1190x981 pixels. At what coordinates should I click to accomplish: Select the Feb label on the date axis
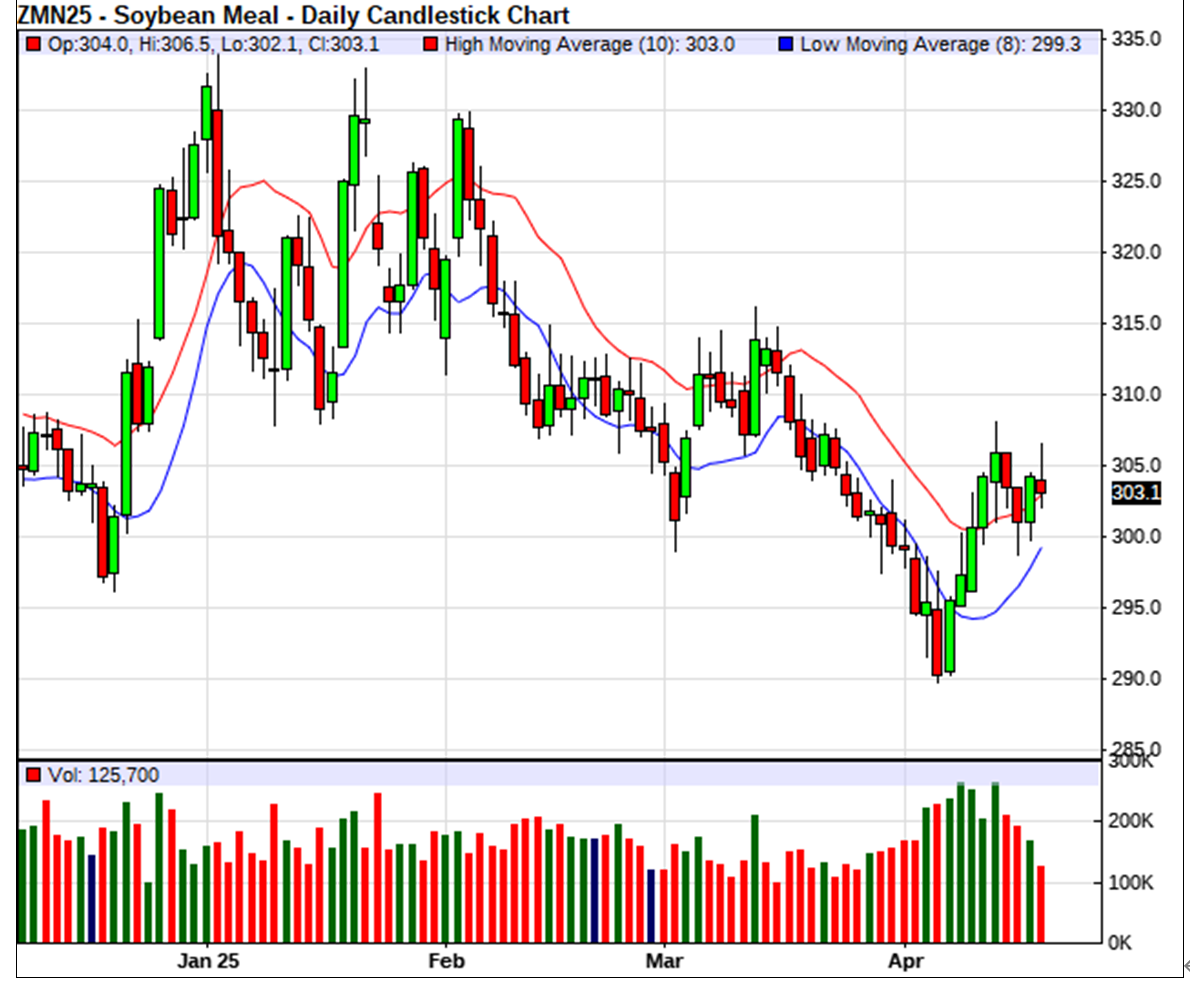tap(445, 961)
